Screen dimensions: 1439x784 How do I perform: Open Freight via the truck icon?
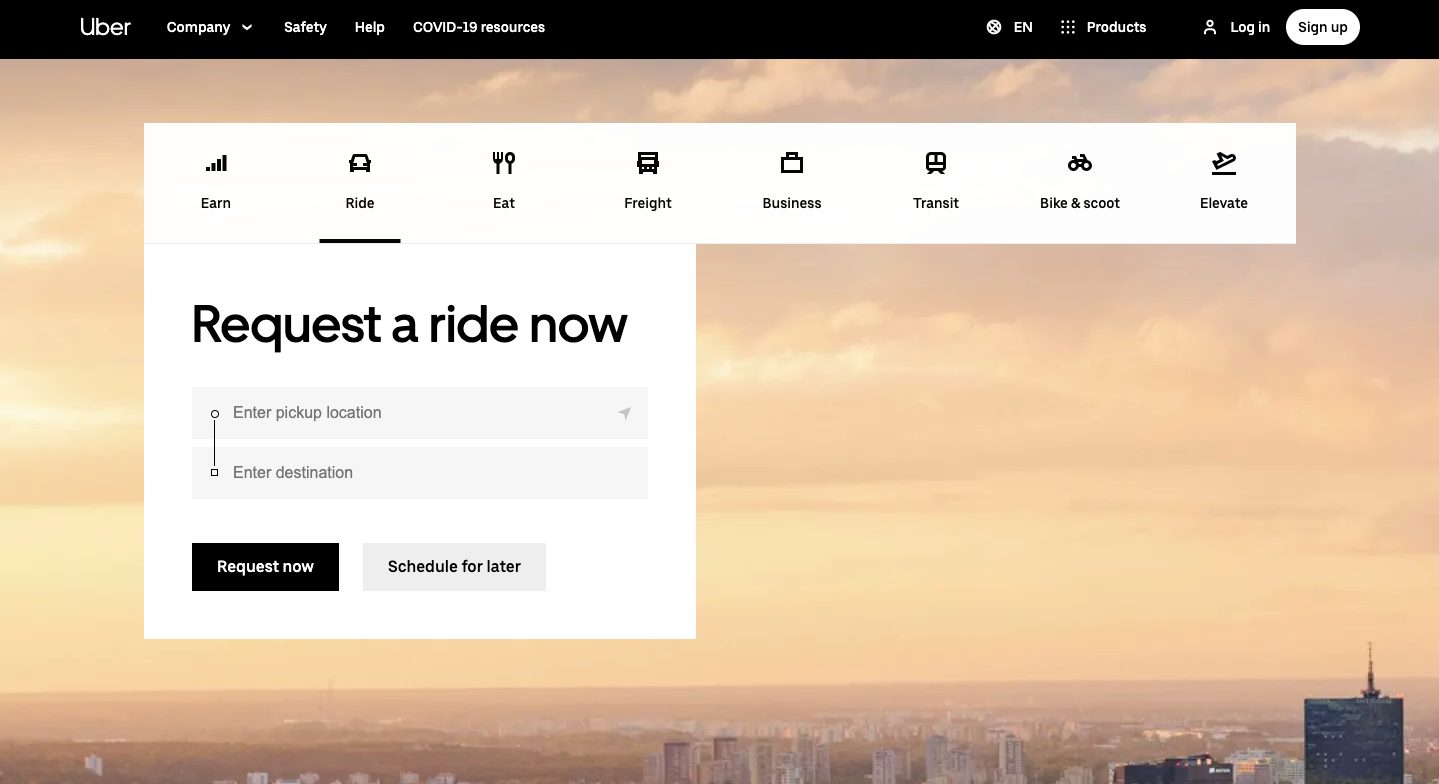(x=648, y=163)
